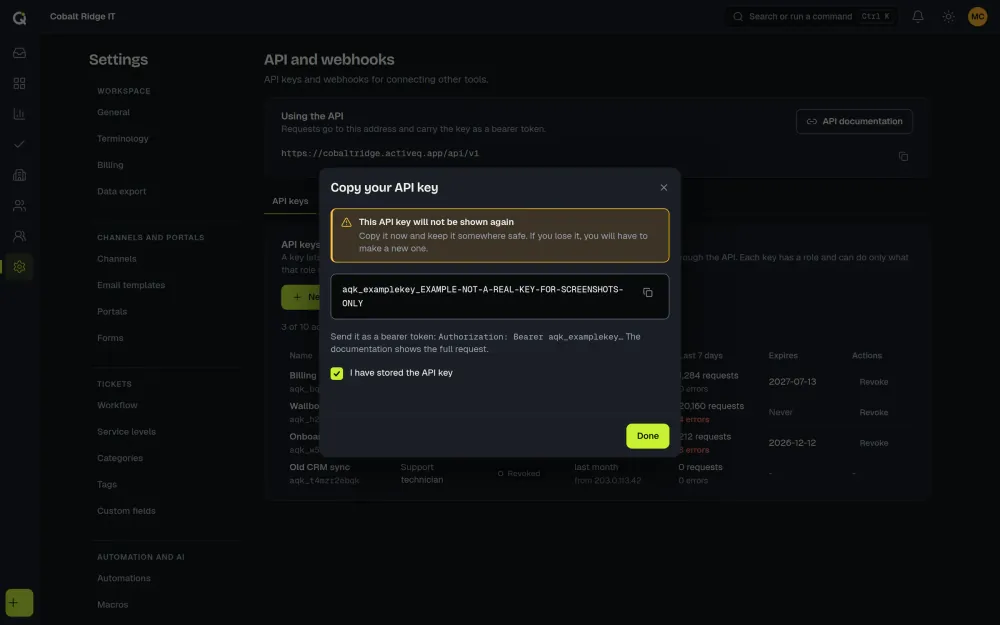Click the 20,160 requests value
1000x625 pixels.
711,406
